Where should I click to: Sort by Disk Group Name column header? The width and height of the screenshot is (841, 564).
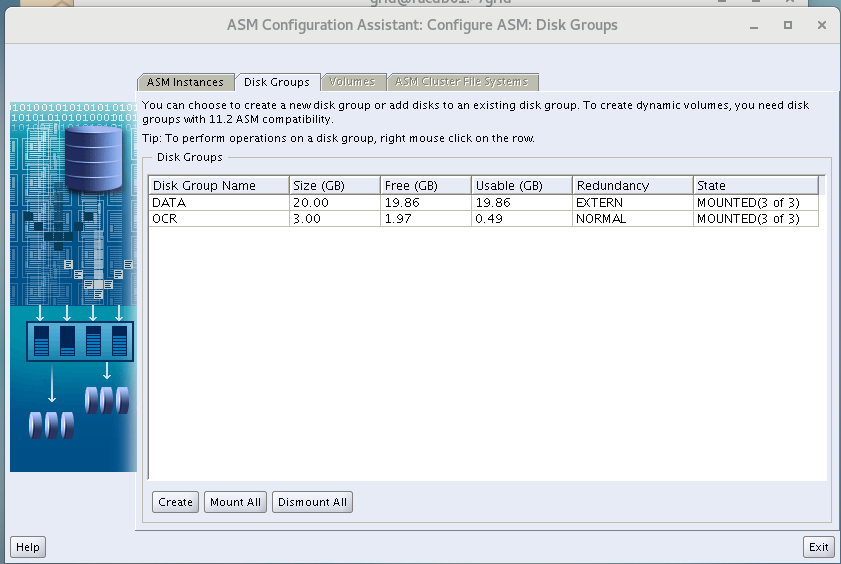click(x=219, y=185)
